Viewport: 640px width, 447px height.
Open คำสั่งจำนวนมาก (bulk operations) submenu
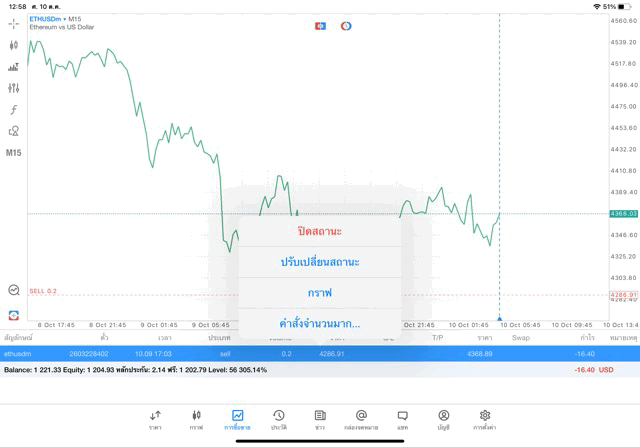[319, 324]
